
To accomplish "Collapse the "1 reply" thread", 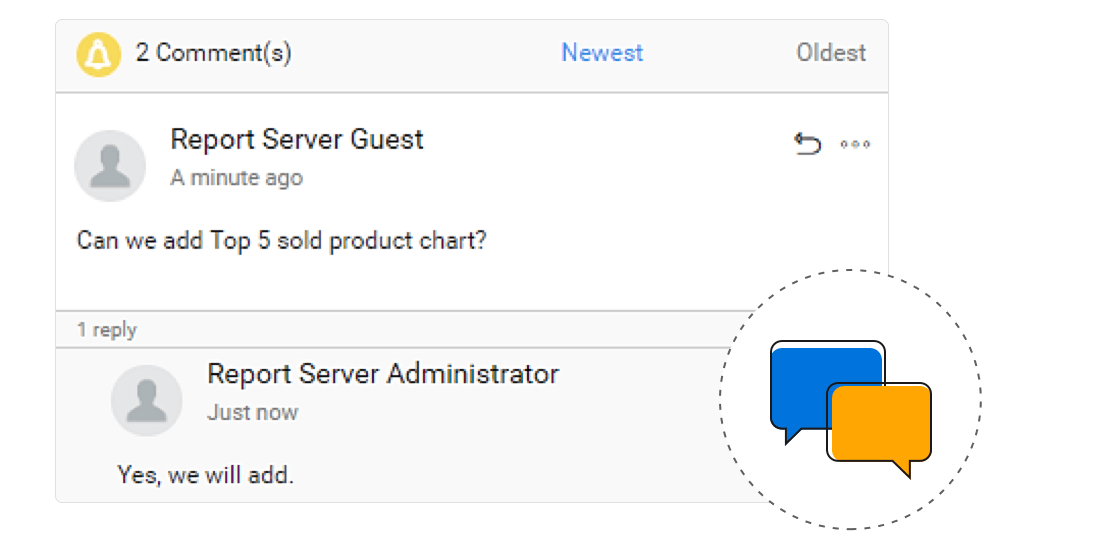I will [107, 330].
